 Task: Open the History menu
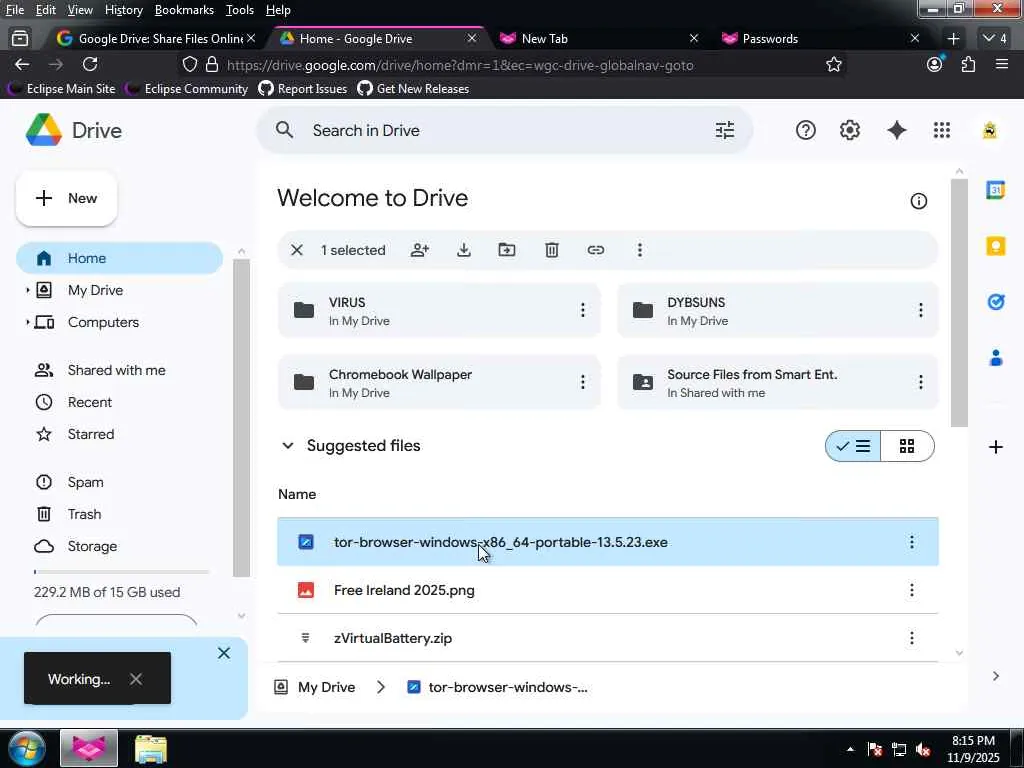123,10
